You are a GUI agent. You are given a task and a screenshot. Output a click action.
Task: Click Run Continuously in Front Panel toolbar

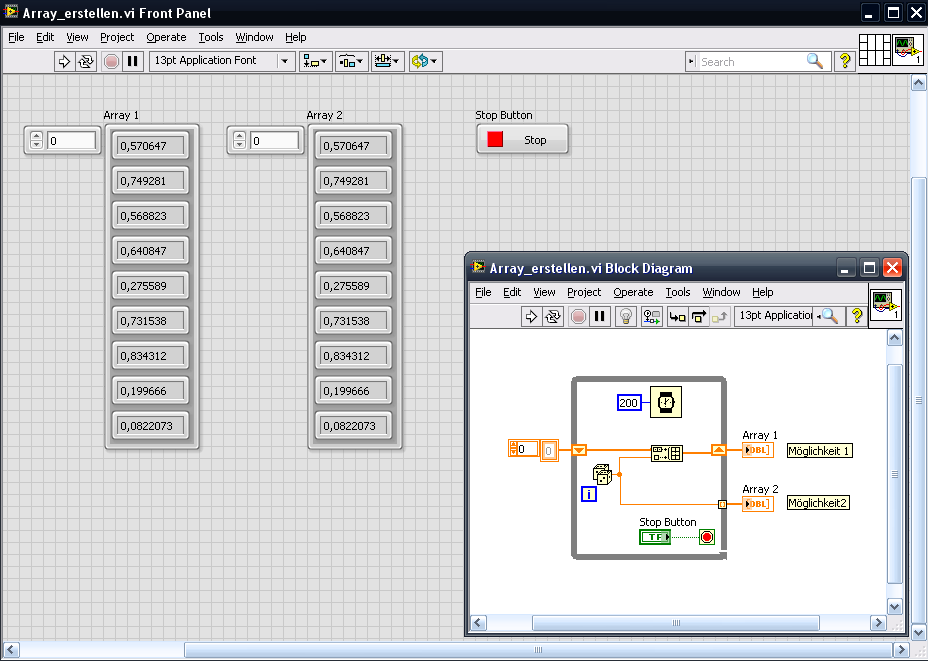86,61
